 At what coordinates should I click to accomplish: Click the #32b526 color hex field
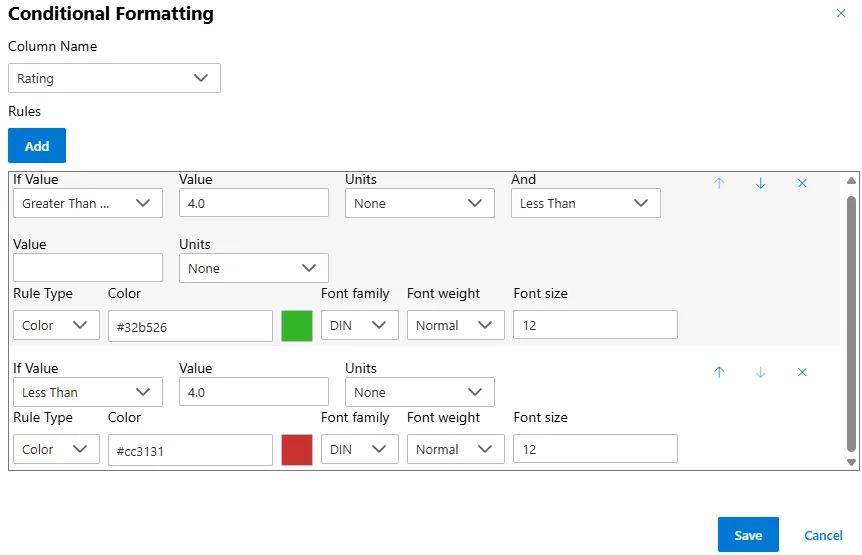click(190, 326)
